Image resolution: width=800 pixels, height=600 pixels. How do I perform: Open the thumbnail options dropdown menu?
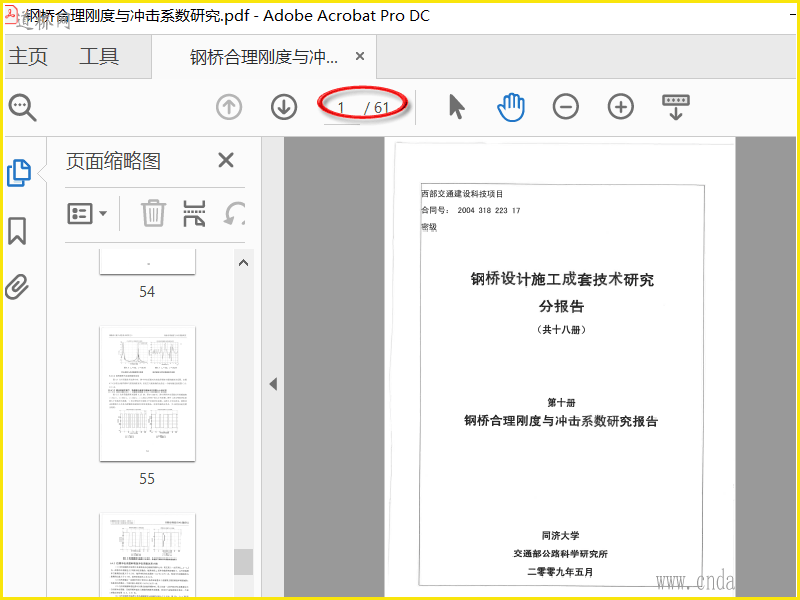tap(87, 213)
